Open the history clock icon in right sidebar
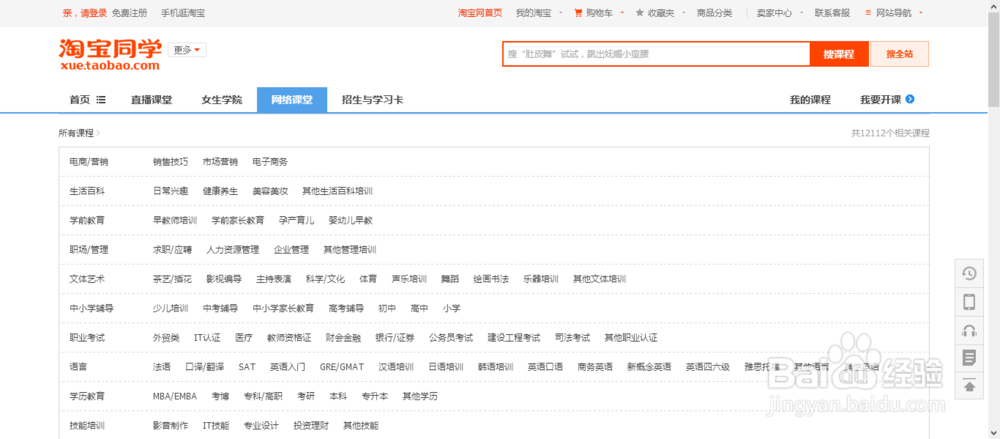 969,273
